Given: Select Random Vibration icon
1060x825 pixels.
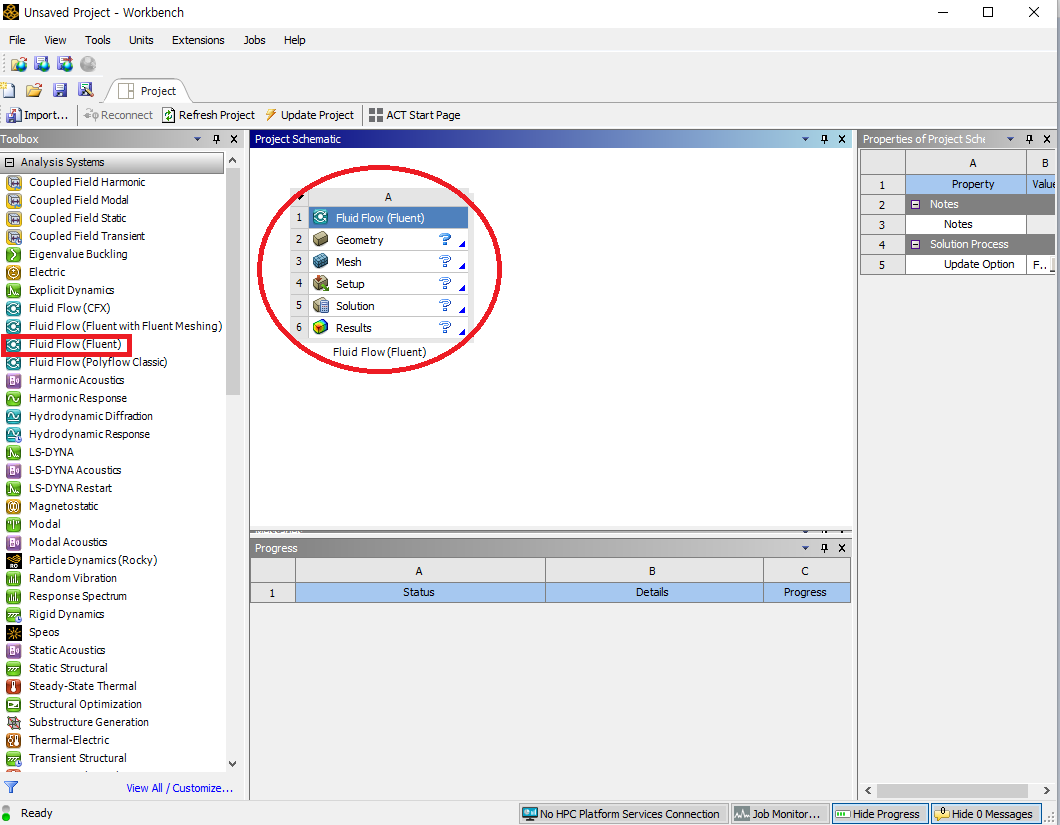Looking at the screenshot, I should (14, 578).
